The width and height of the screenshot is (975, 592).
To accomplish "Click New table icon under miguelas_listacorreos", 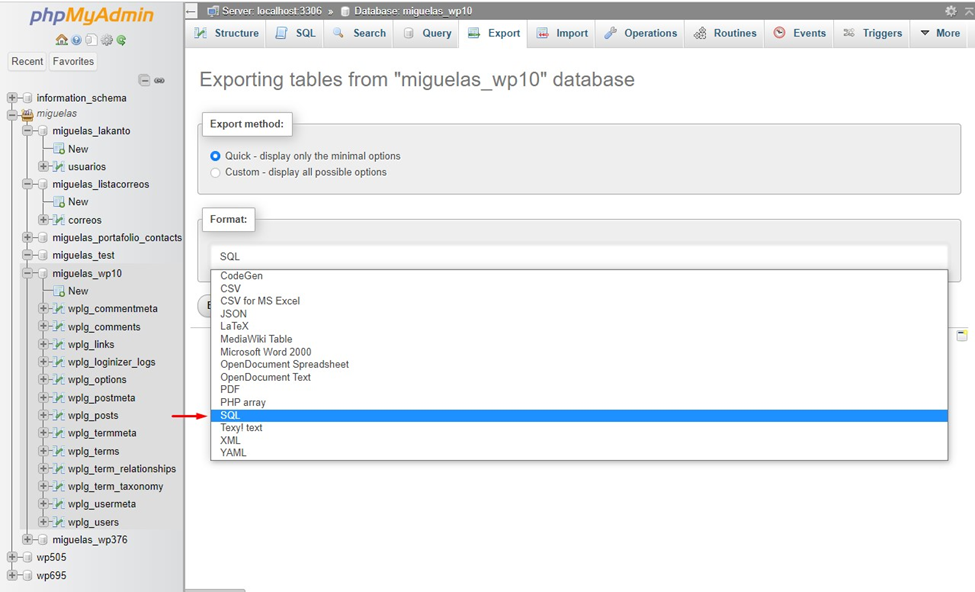I will point(59,201).
